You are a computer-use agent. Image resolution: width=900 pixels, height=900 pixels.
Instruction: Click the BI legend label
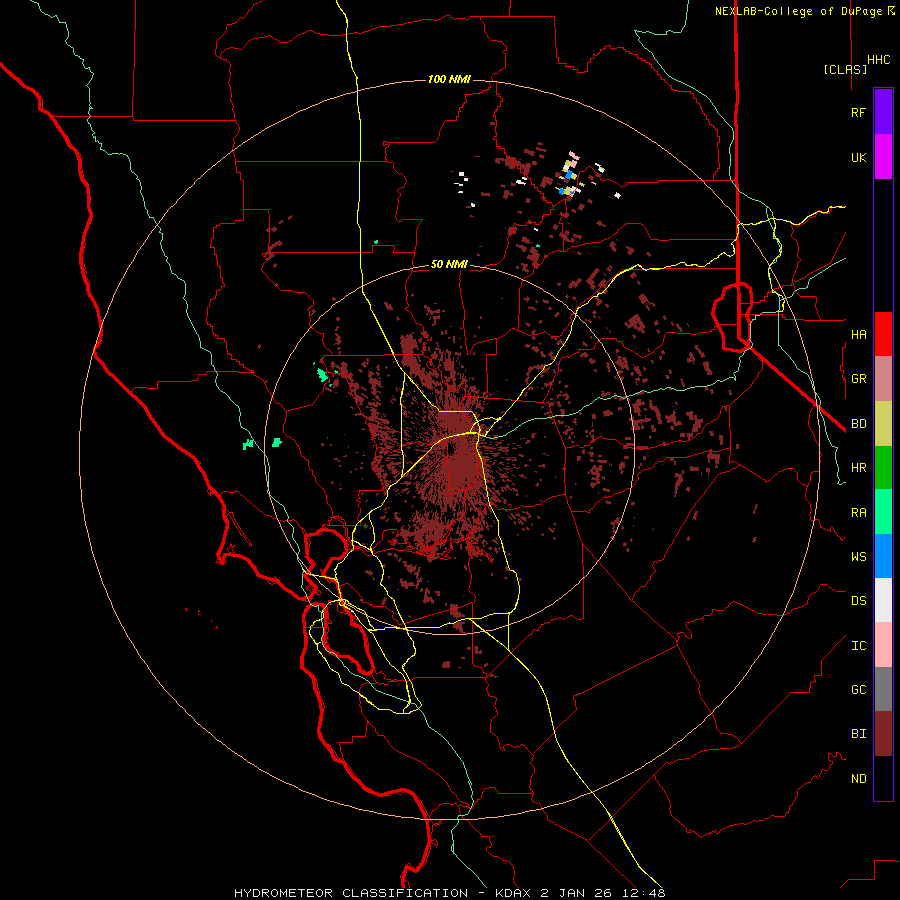click(x=858, y=734)
